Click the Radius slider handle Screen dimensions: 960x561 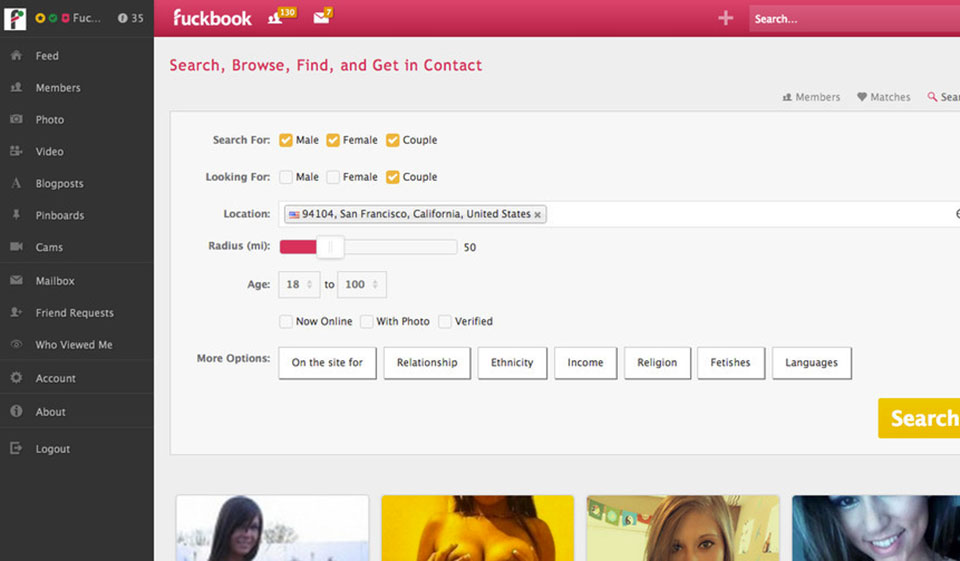click(329, 247)
